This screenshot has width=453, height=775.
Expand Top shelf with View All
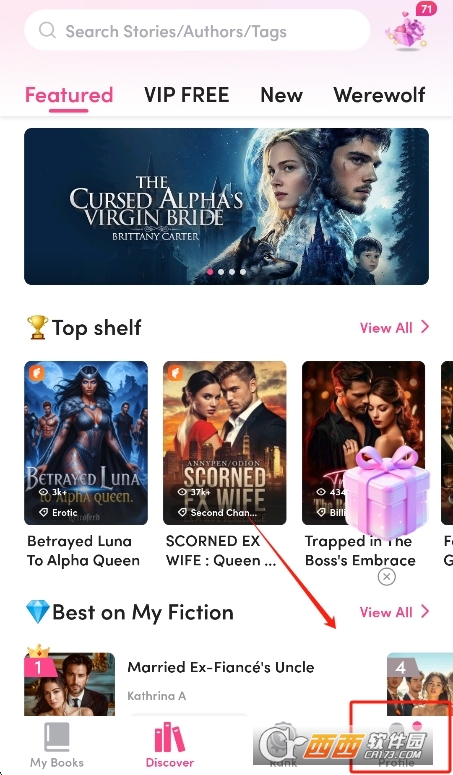tap(395, 327)
